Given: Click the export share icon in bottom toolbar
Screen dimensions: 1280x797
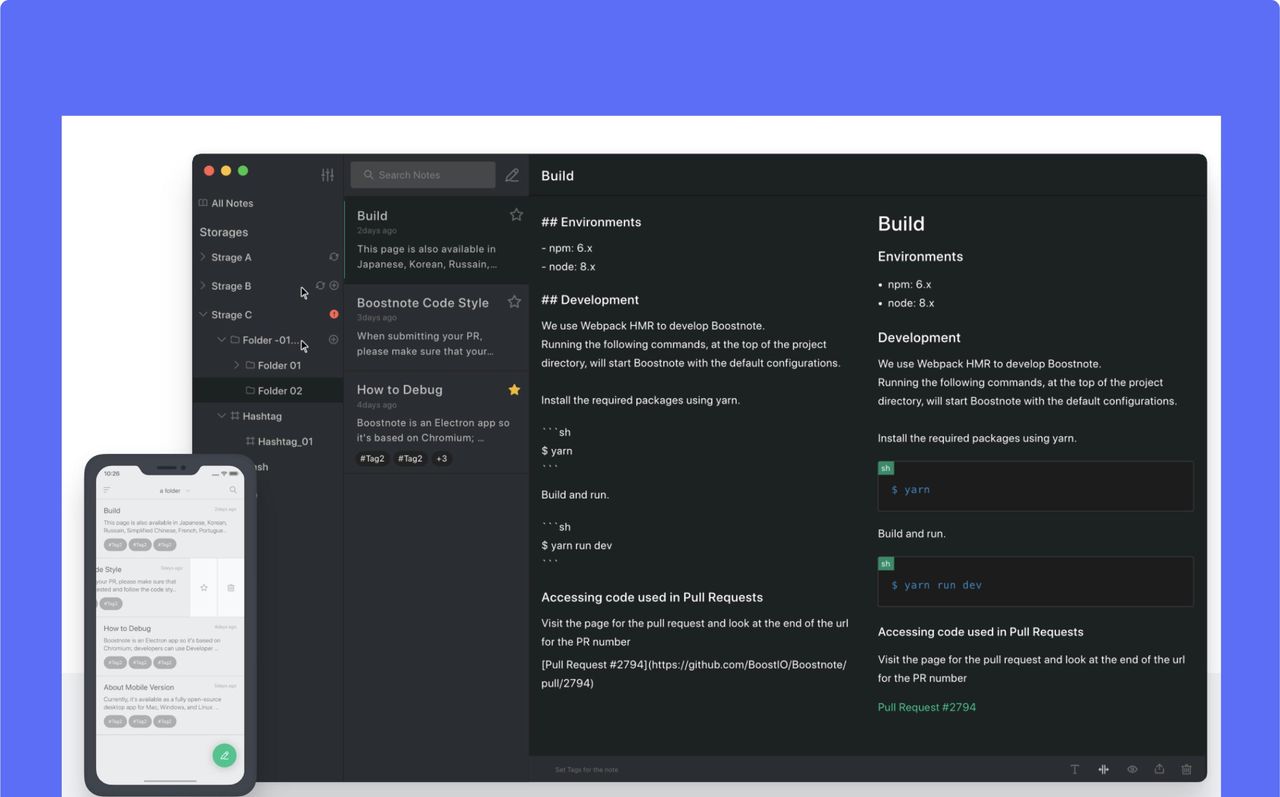Looking at the screenshot, I should tap(1159, 769).
